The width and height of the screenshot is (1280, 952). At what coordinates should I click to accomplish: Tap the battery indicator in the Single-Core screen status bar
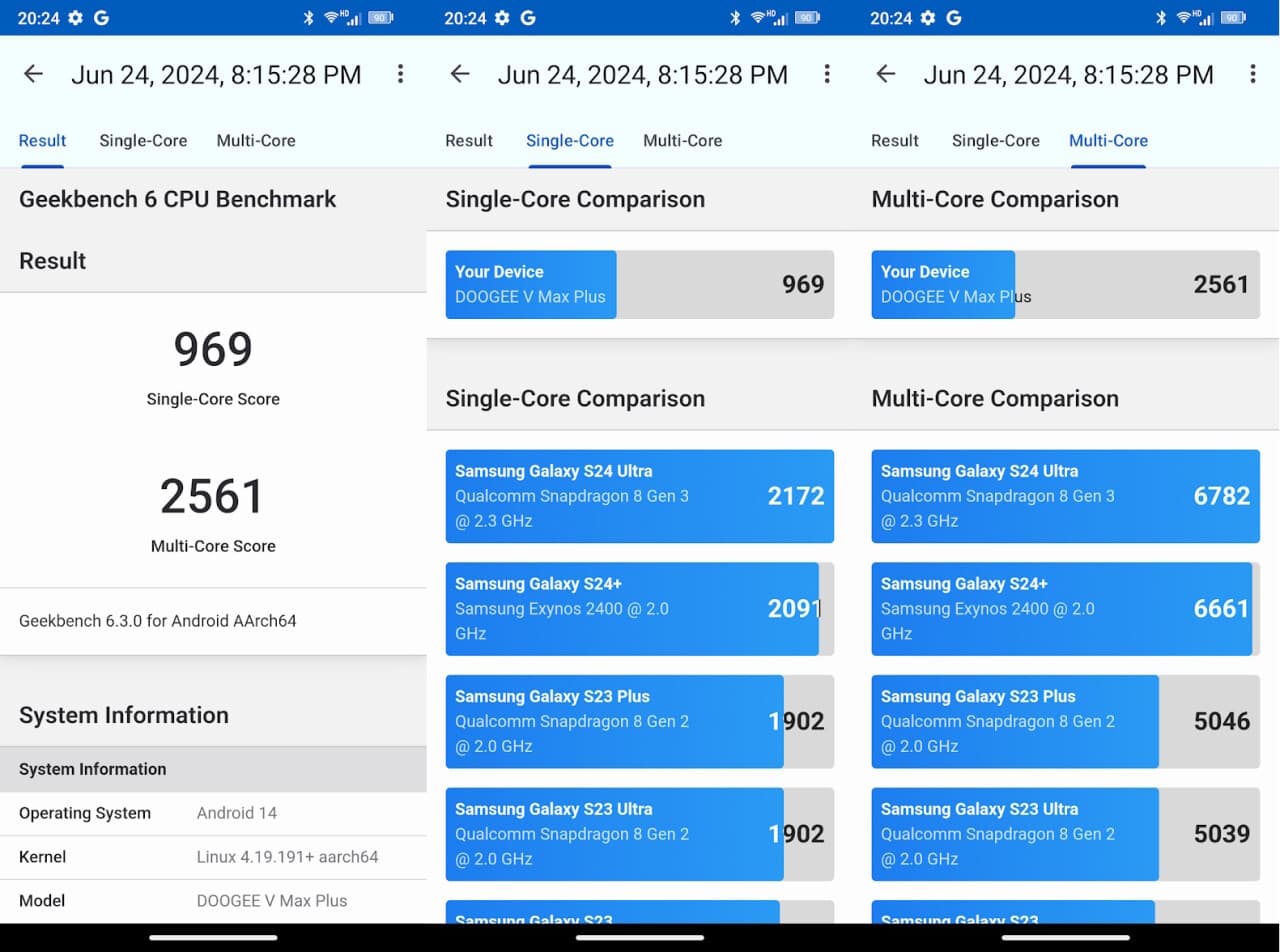click(807, 18)
